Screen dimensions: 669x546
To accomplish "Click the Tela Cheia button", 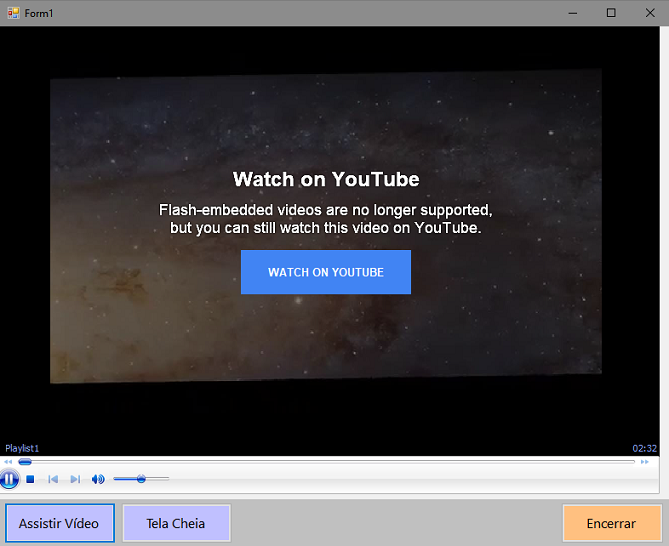I will click(x=177, y=523).
